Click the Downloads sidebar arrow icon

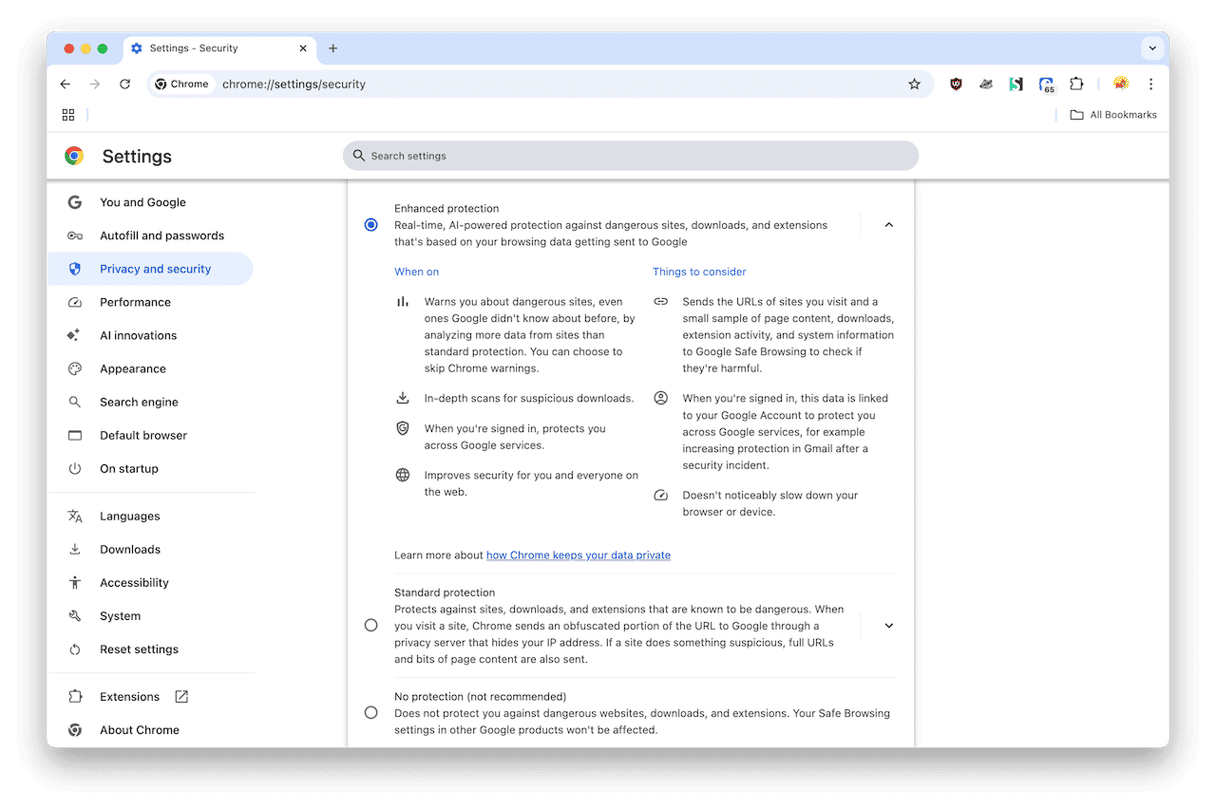(x=75, y=550)
